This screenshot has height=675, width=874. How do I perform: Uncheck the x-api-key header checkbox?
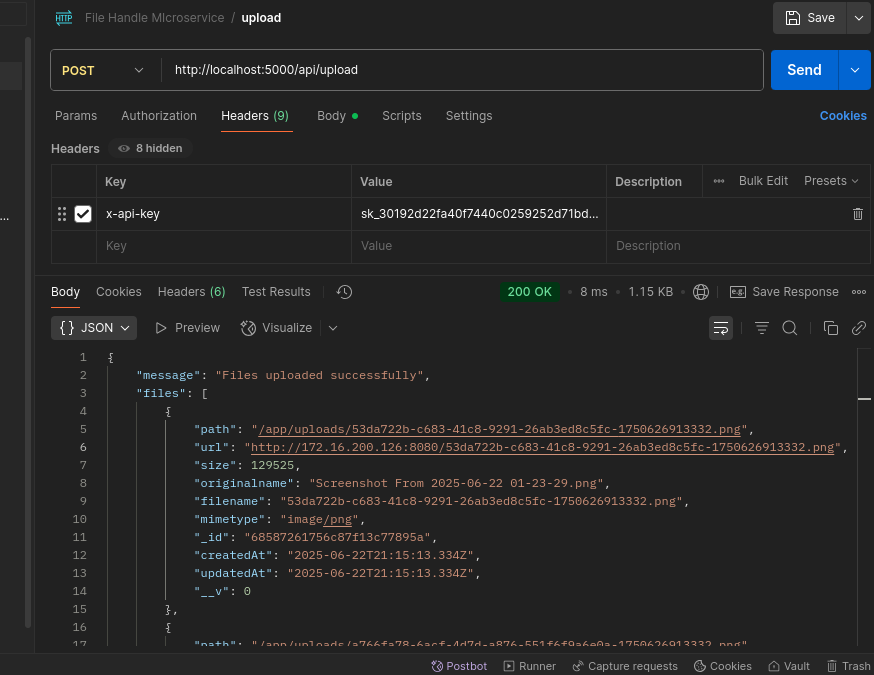83,214
